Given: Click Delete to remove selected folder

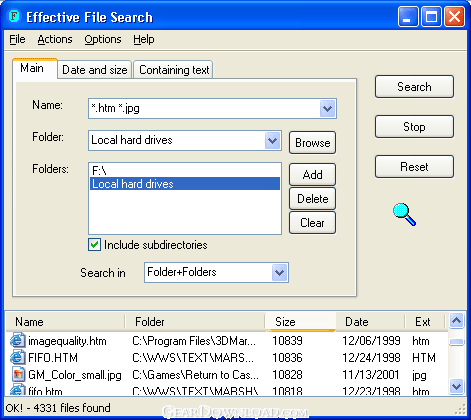Looking at the screenshot, I should point(312,199).
